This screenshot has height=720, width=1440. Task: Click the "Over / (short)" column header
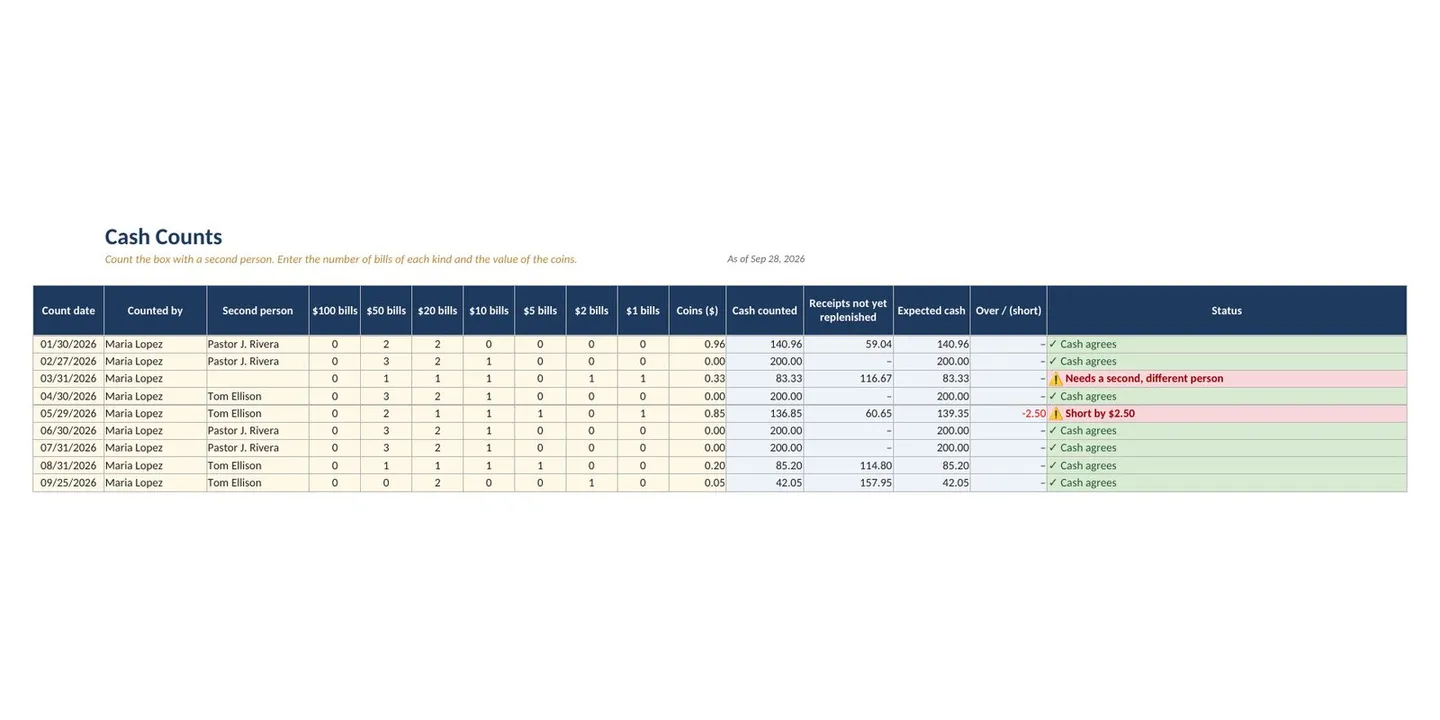1008,311
